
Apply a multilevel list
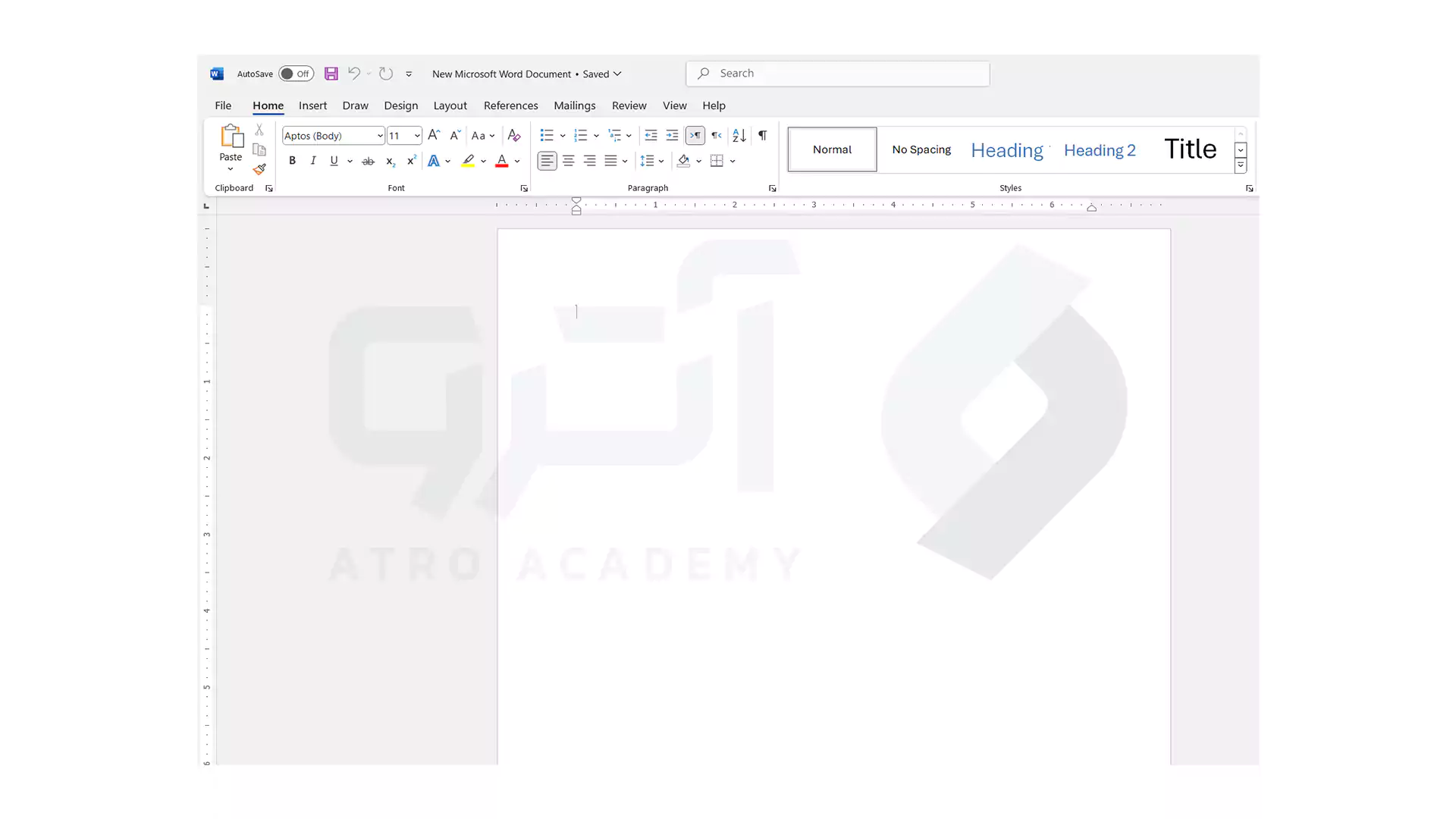click(614, 135)
